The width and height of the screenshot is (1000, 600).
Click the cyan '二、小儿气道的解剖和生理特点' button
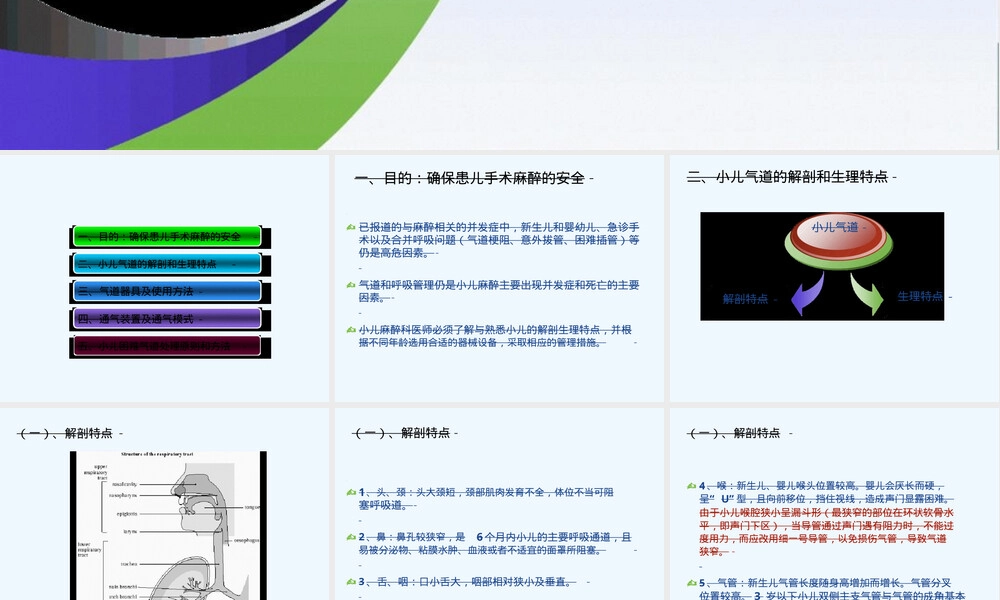click(x=167, y=264)
